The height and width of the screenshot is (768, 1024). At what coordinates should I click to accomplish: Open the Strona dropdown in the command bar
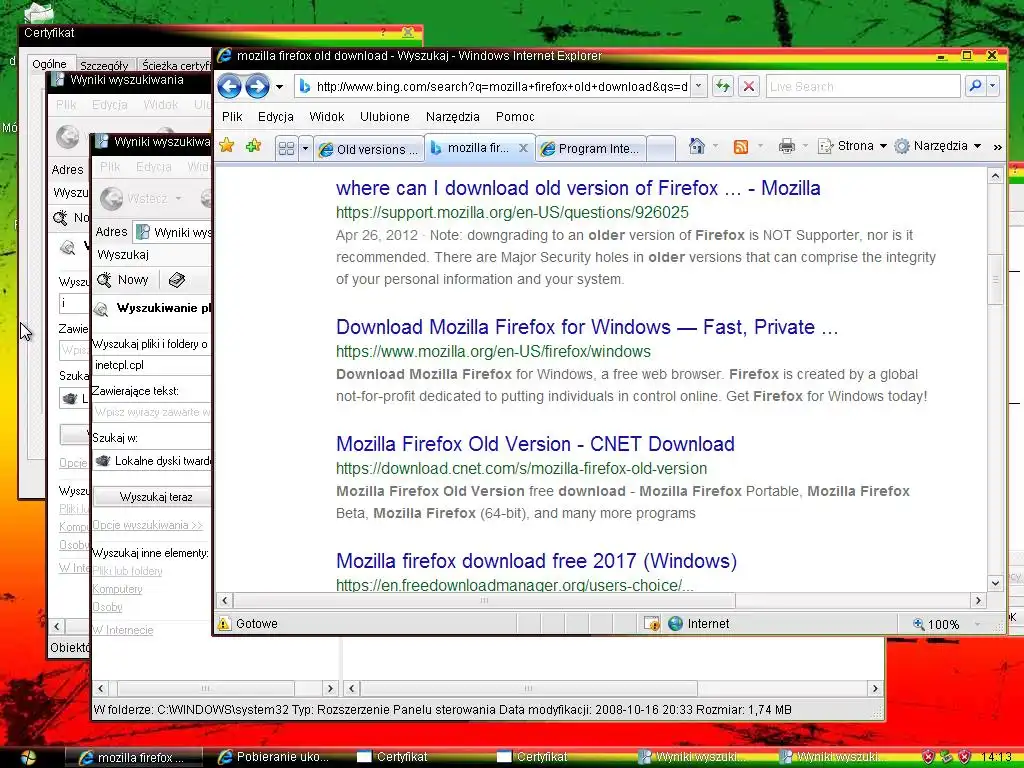click(x=852, y=146)
